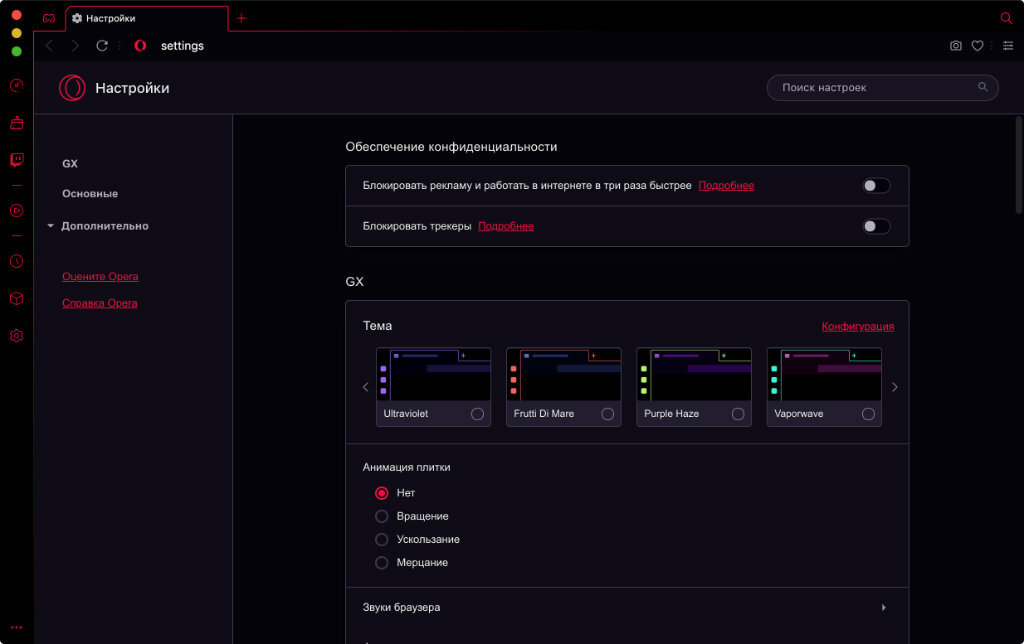Click the 'Тема' label

377,326
